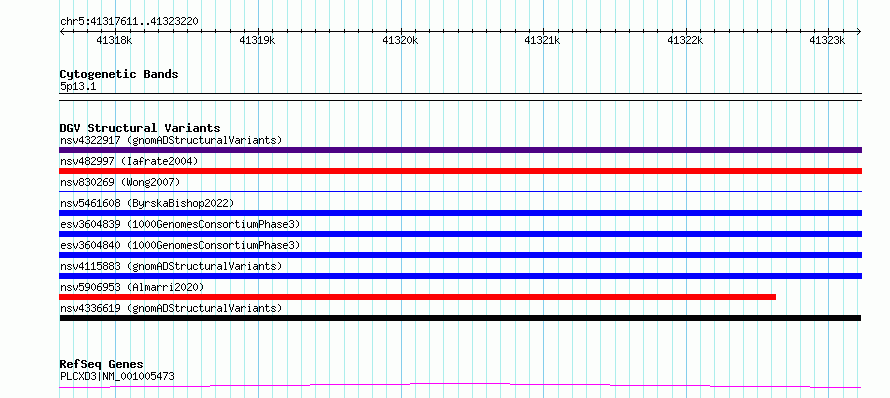Click the blue nsv5461608 variant bar
This screenshot has height=398, width=890.
pos(460,213)
